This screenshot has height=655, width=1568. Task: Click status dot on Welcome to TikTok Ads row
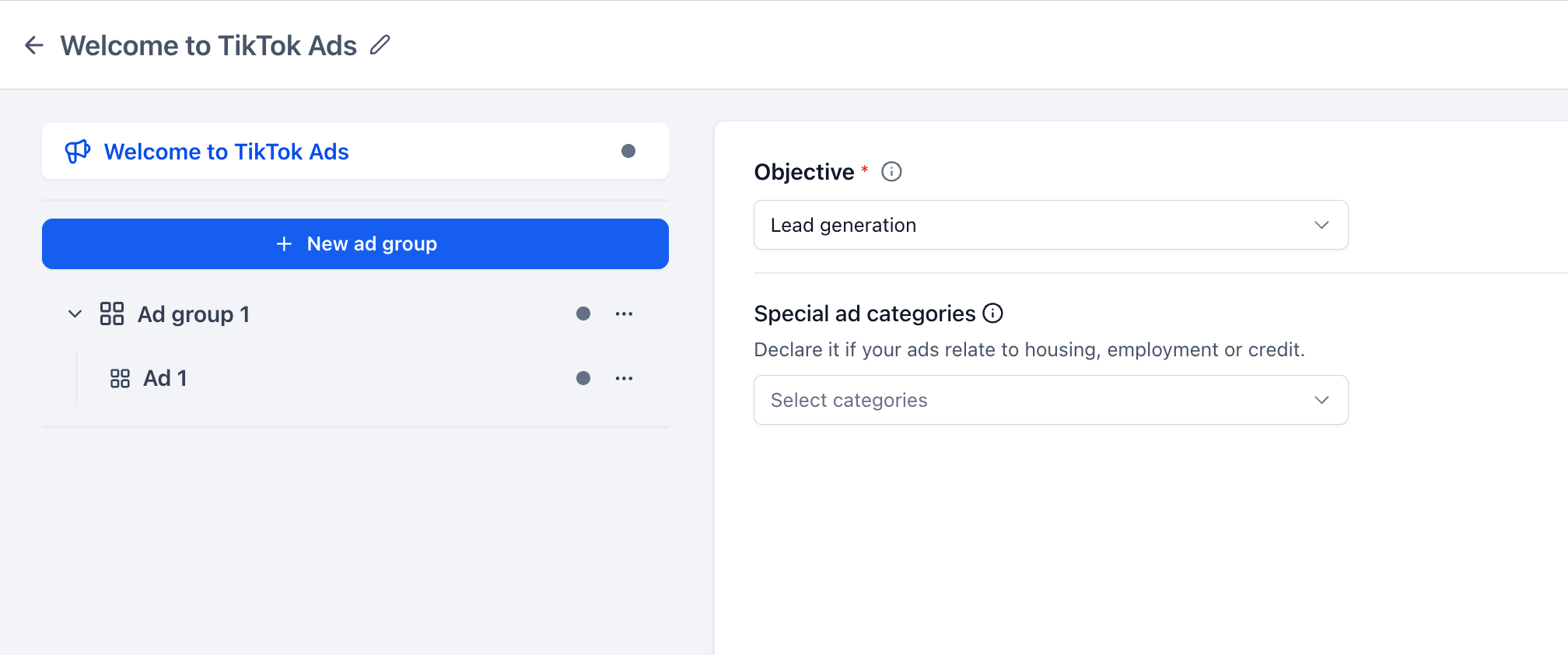[628, 151]
